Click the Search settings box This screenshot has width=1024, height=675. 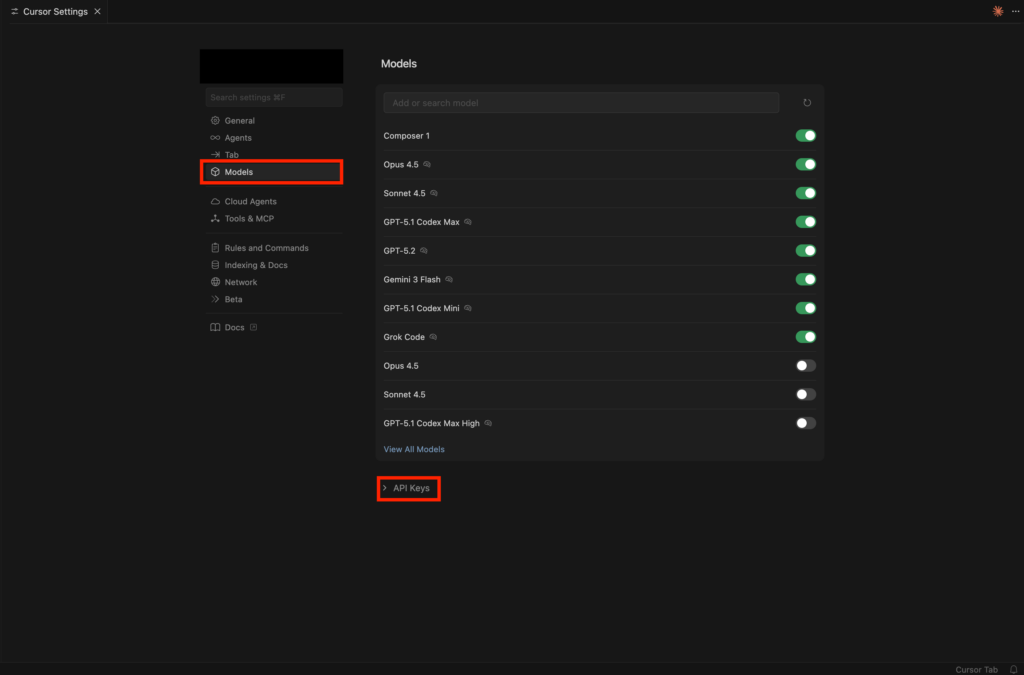coord(273,97)
